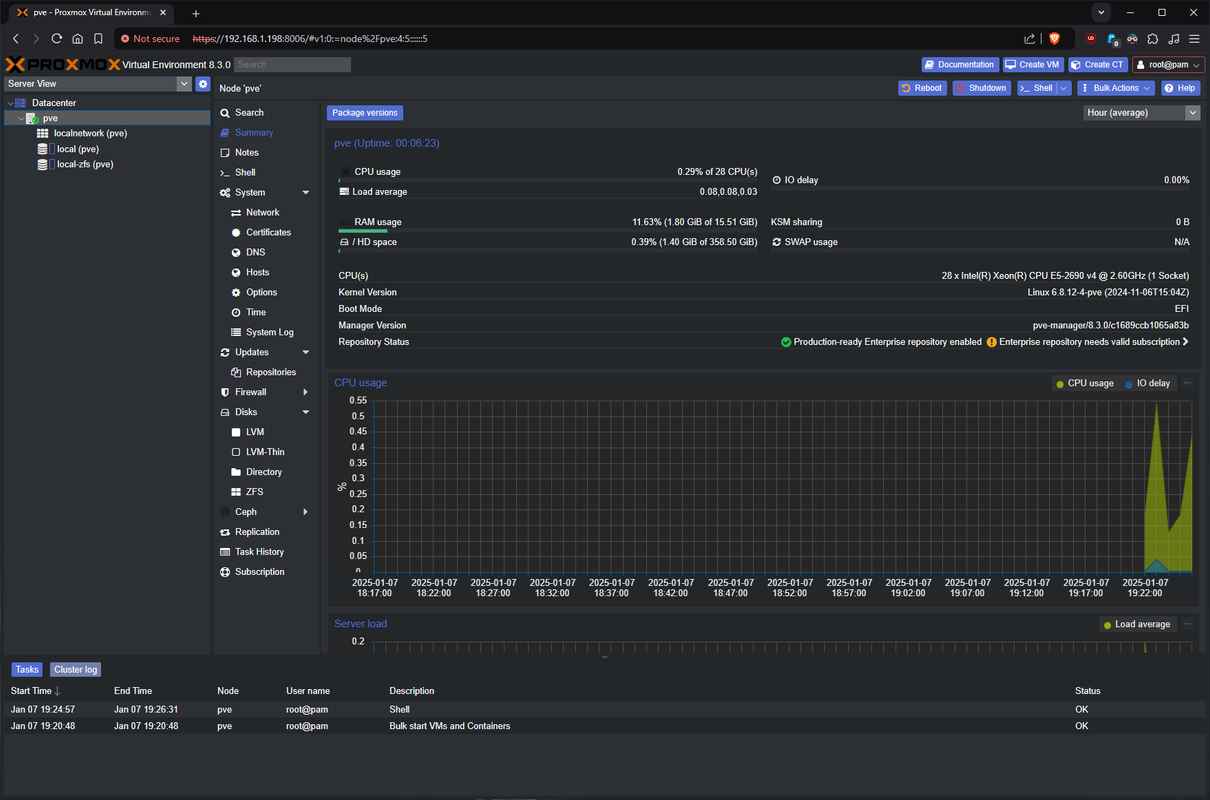Screen dimensions: 1210x800
Task: Collapse the Updates section arrow
Action: [305, 353]
